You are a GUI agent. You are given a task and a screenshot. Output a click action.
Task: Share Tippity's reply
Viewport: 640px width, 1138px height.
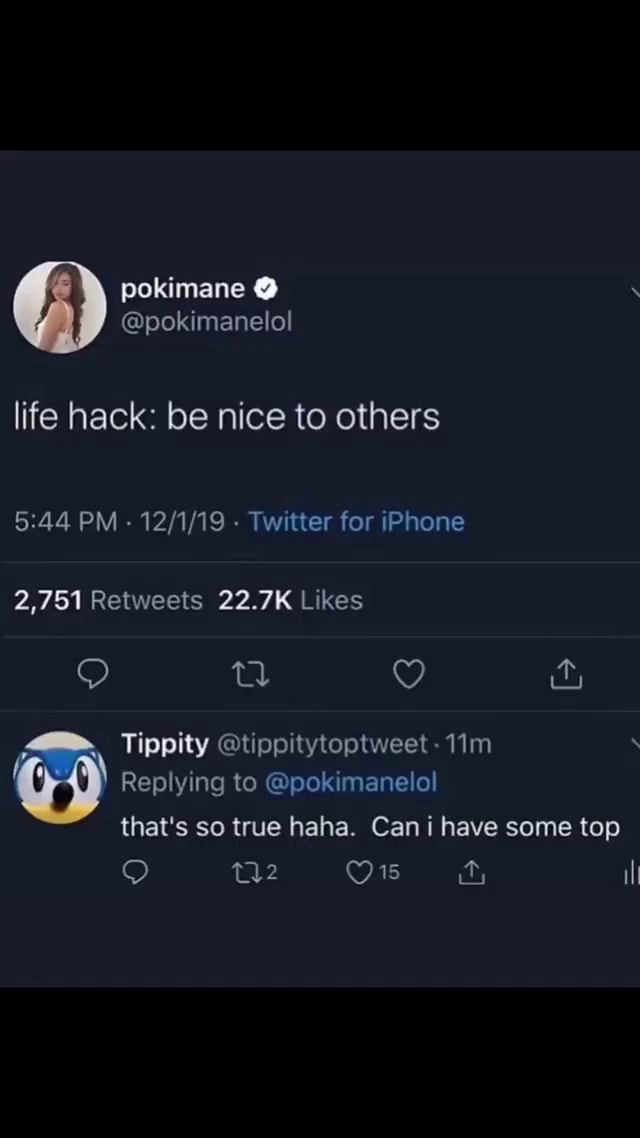(x=471, y=872)
